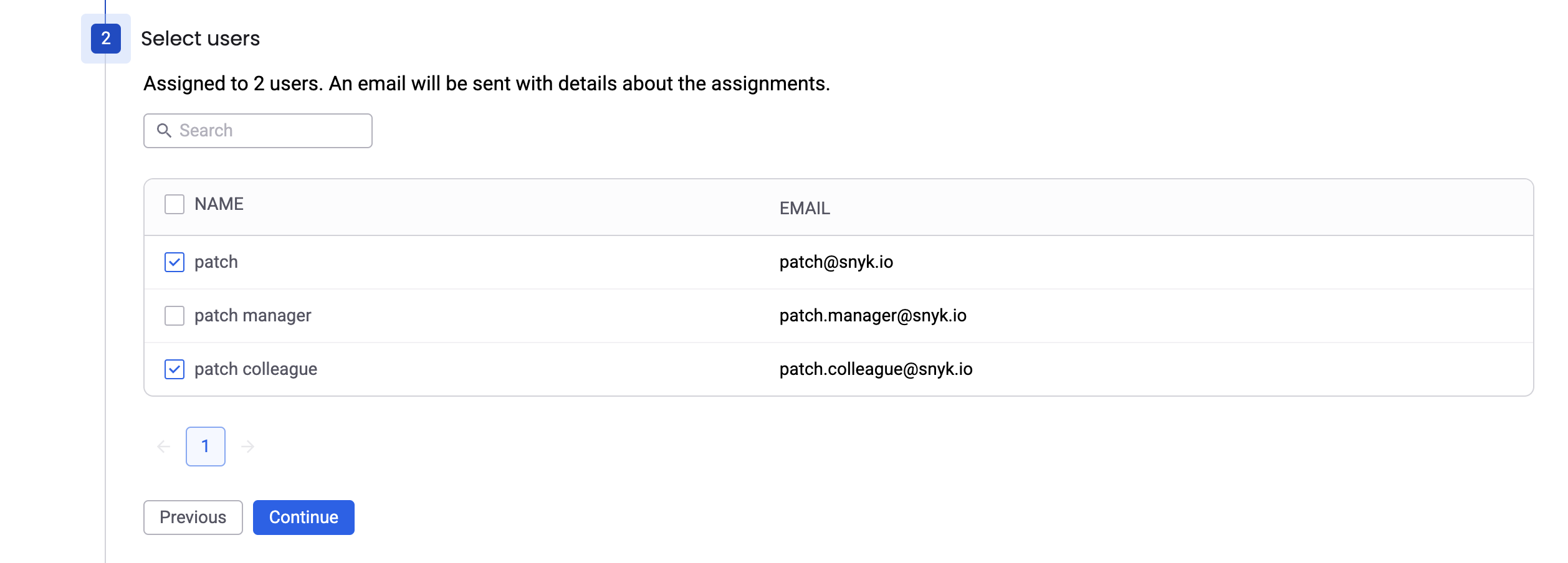Click the patch@snyk.io email
Viewport: 1568px width, 563px height.
click(836, 262)
